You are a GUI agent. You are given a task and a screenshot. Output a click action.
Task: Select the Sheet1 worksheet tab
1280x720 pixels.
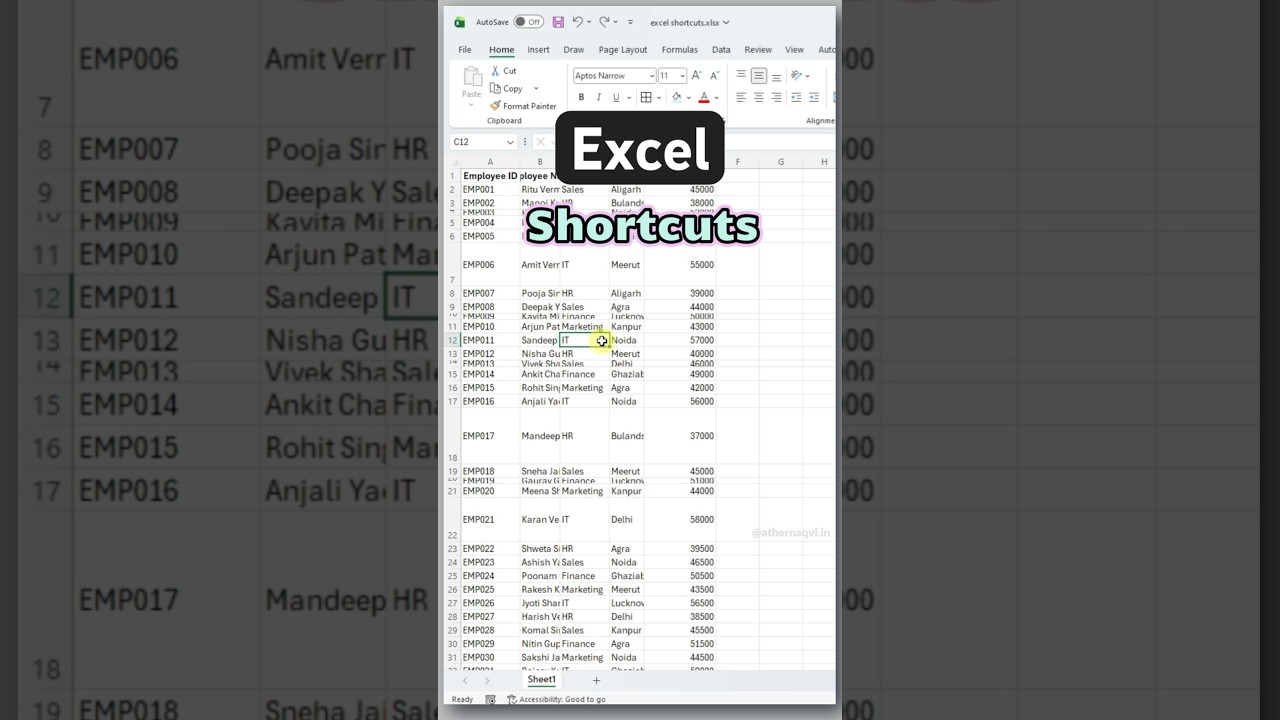[541, 680]
